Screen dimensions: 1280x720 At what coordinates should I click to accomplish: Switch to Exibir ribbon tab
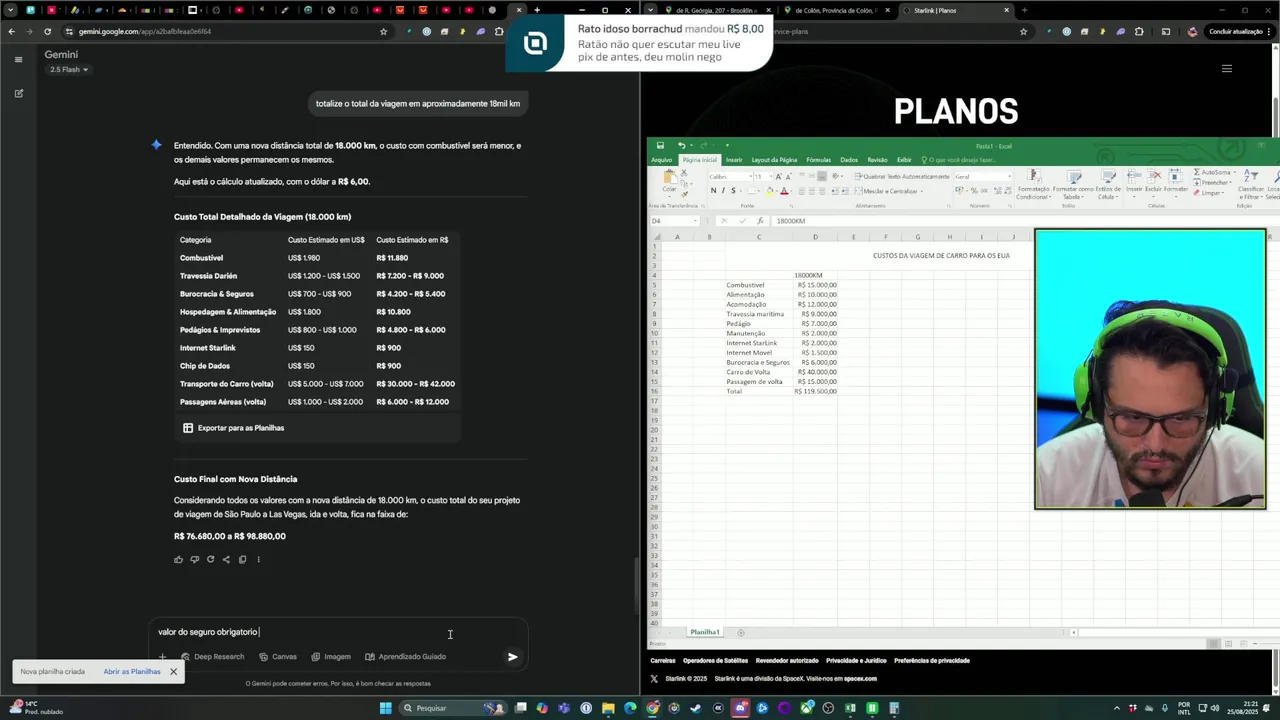(x=904, y=160)
